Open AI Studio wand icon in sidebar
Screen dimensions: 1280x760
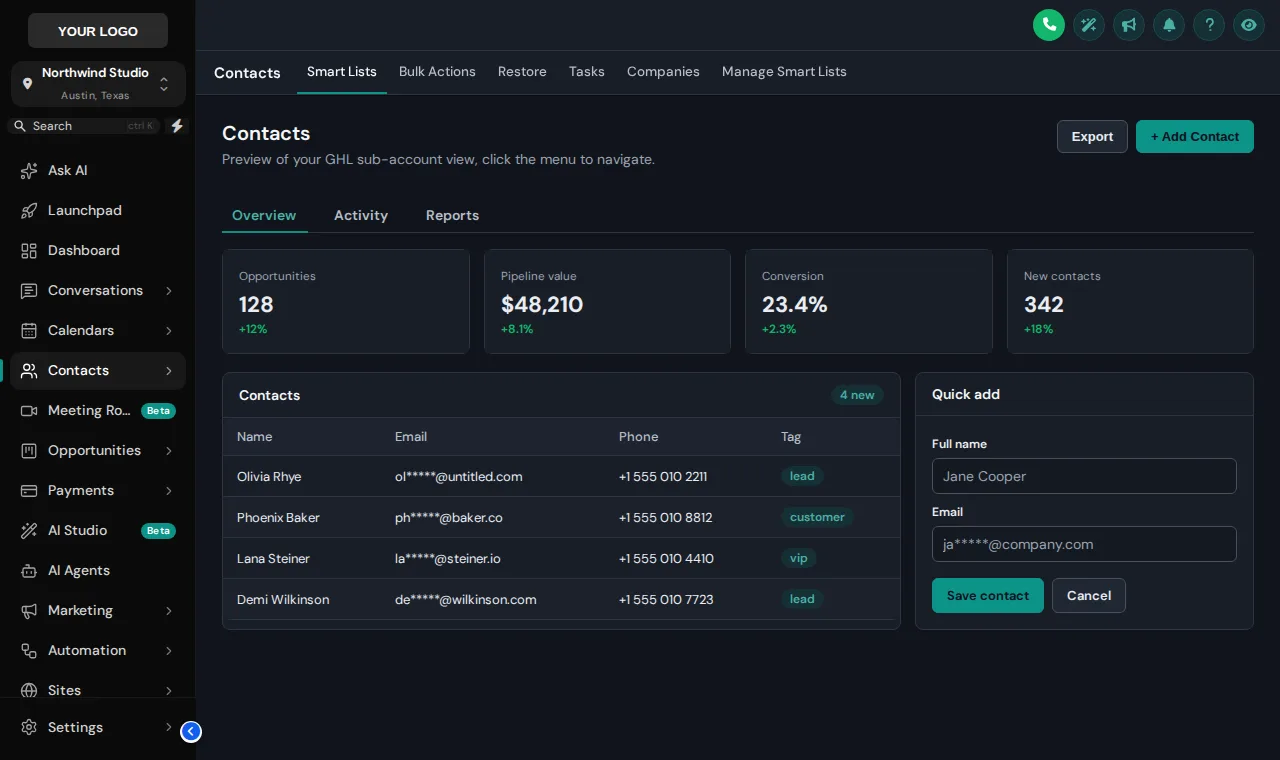tap(29, 531)
